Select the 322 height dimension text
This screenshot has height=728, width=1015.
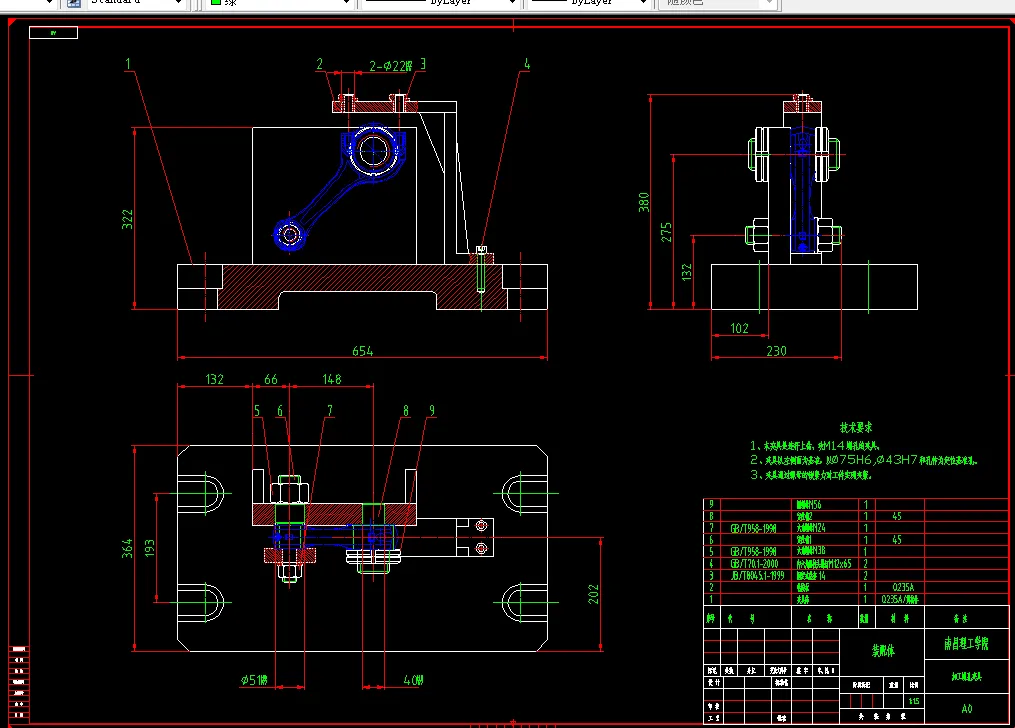tap(127, 219)
